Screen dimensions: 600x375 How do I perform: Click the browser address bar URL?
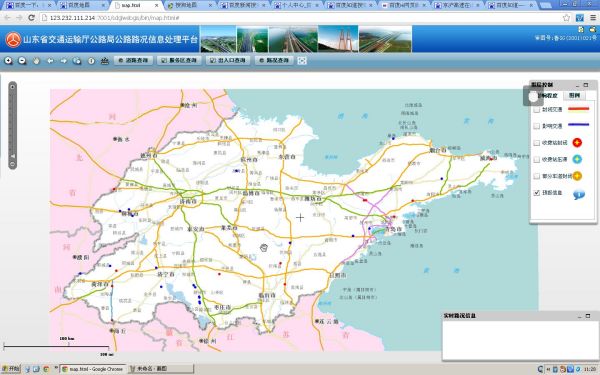click(115, 18)
